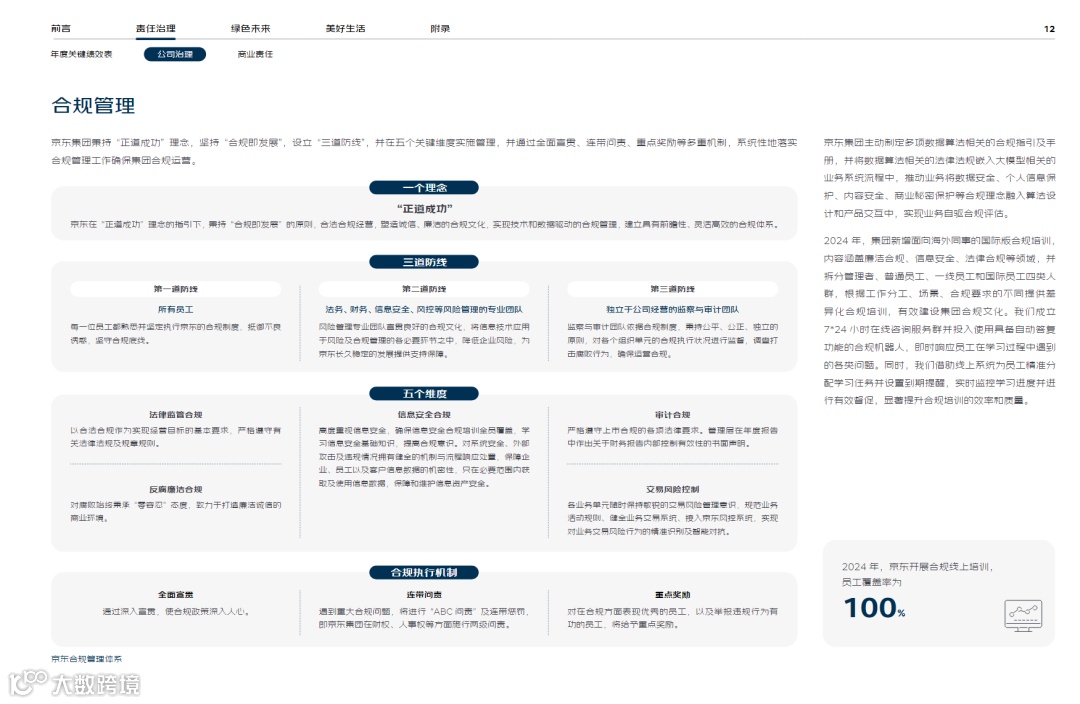Select the 连带问责 heading

424,594
